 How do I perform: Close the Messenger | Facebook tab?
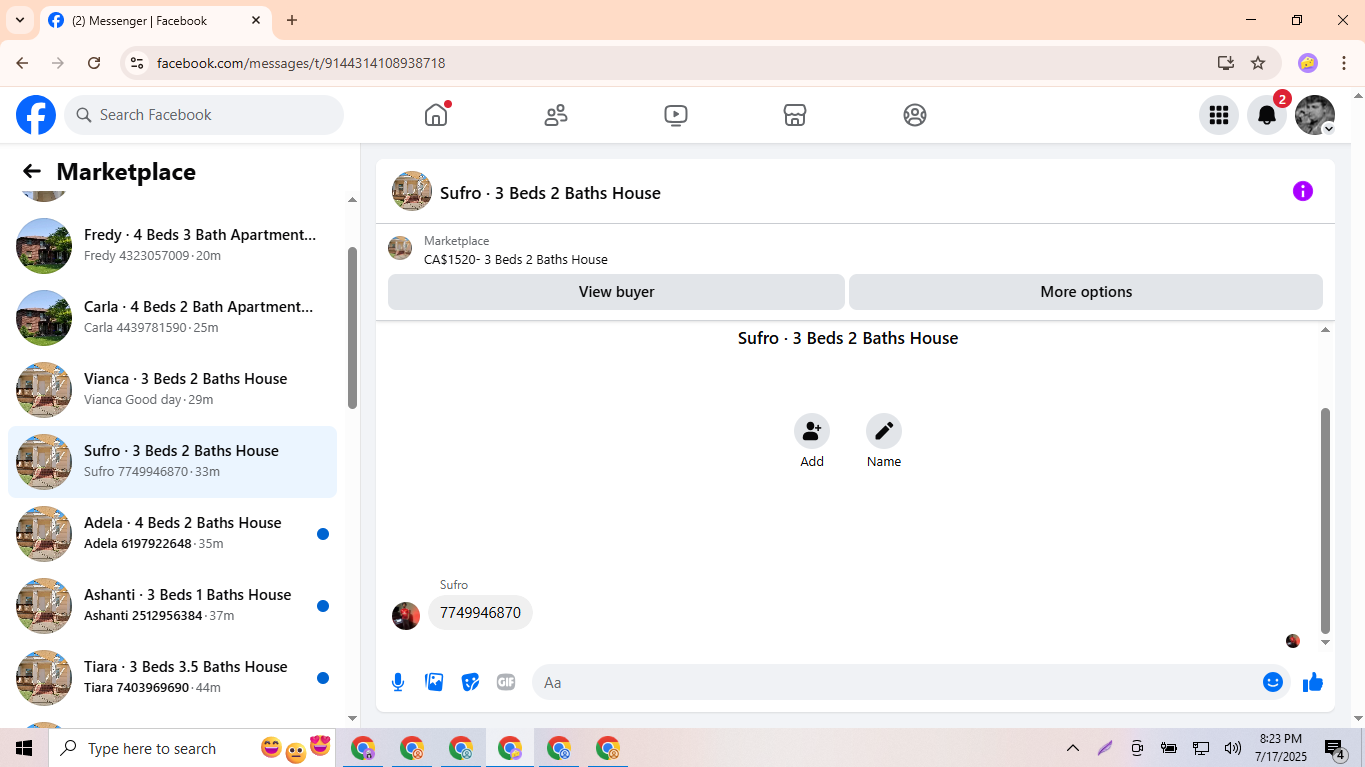click(256, 20)
